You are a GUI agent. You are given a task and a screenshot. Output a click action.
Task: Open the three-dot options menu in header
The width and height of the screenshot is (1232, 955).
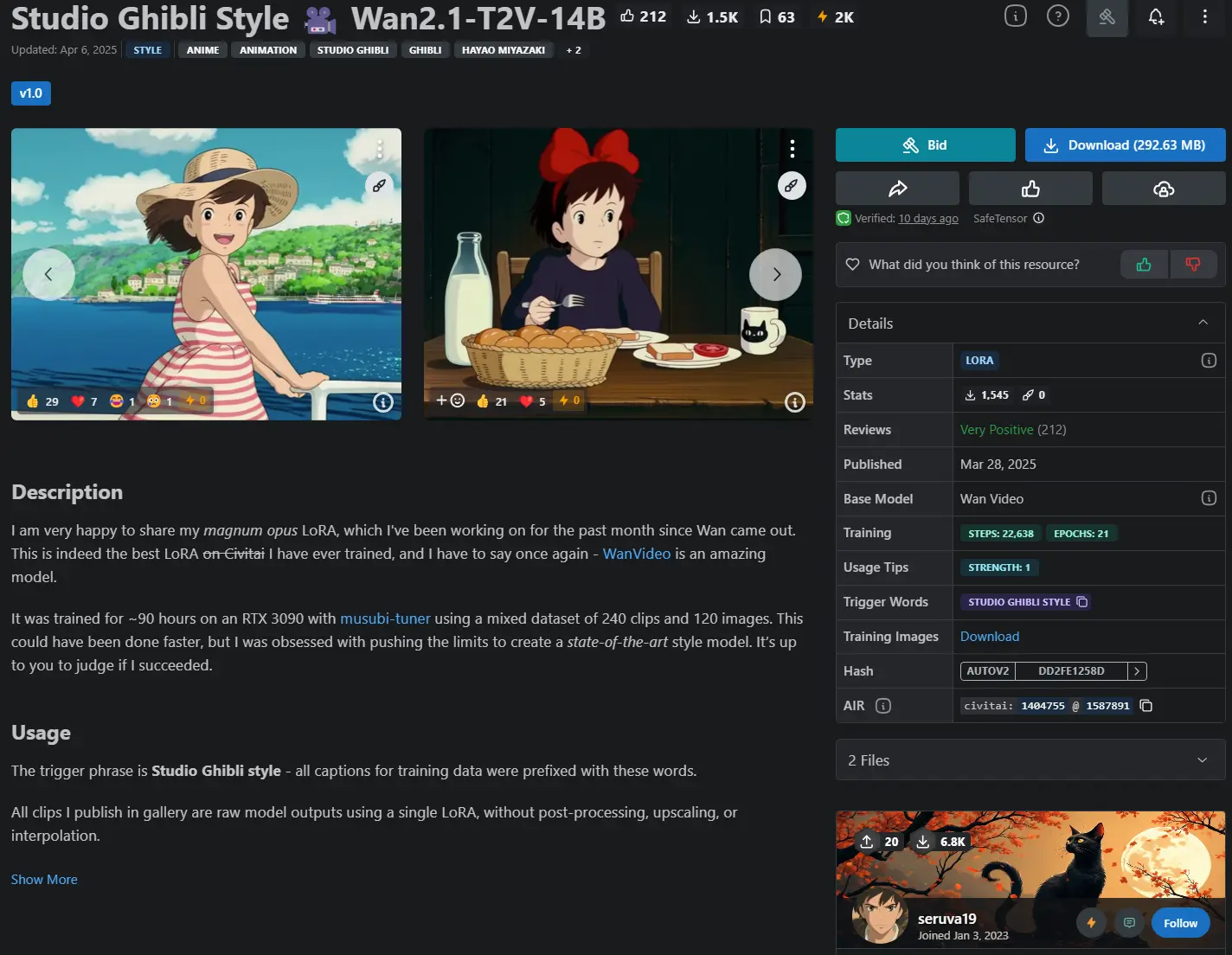coord(1204,16)
